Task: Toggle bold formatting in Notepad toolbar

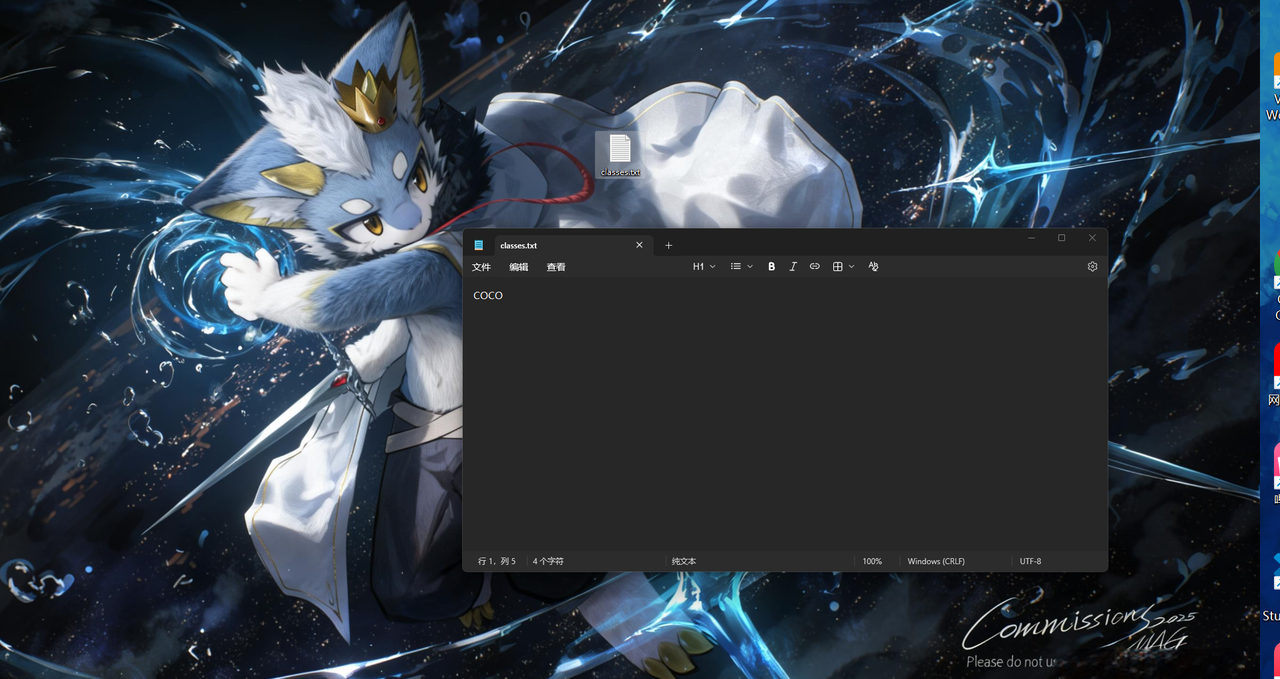Action: pyautogui.click(x=771, y=267)
